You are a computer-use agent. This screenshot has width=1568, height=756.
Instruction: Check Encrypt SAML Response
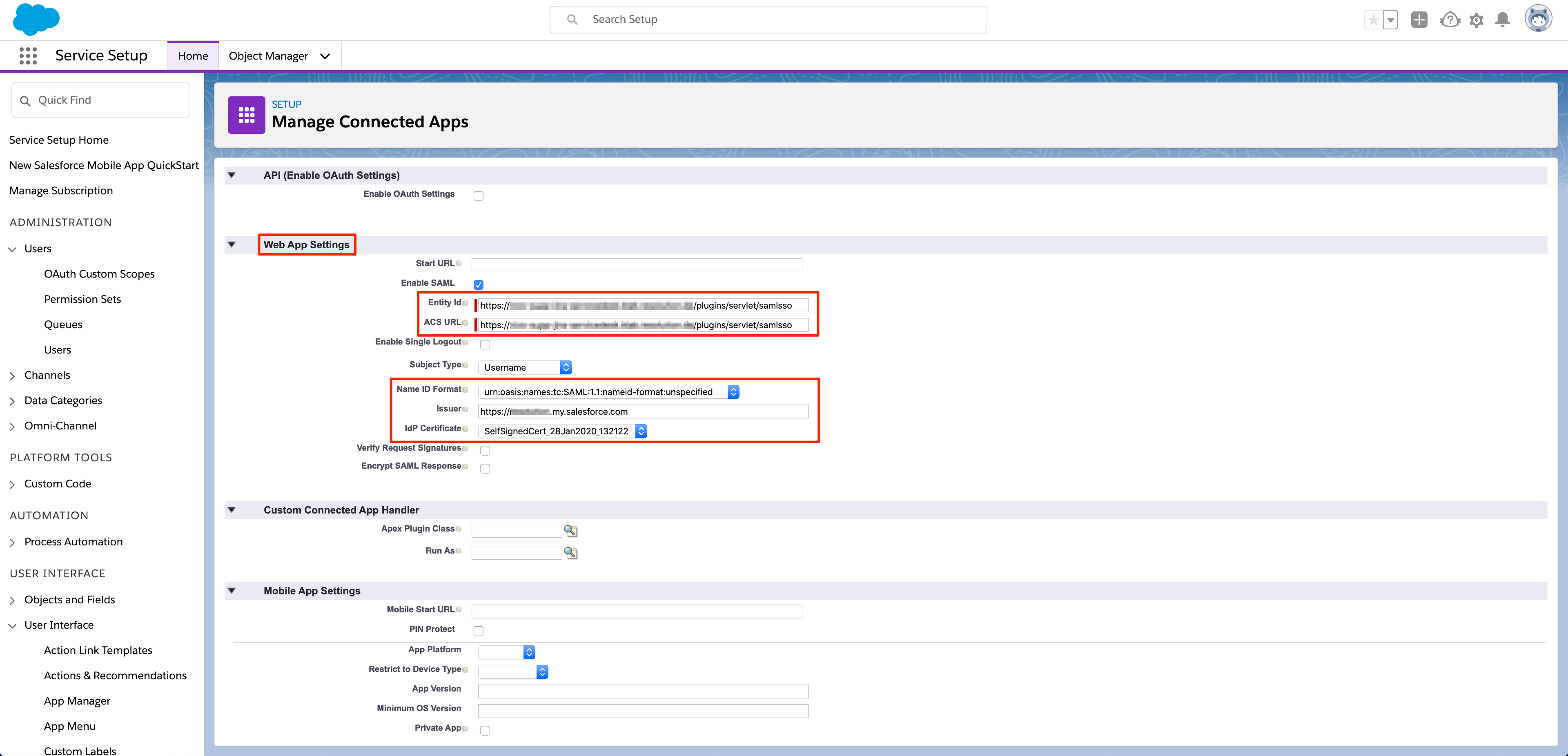click(x=485, y=468)
